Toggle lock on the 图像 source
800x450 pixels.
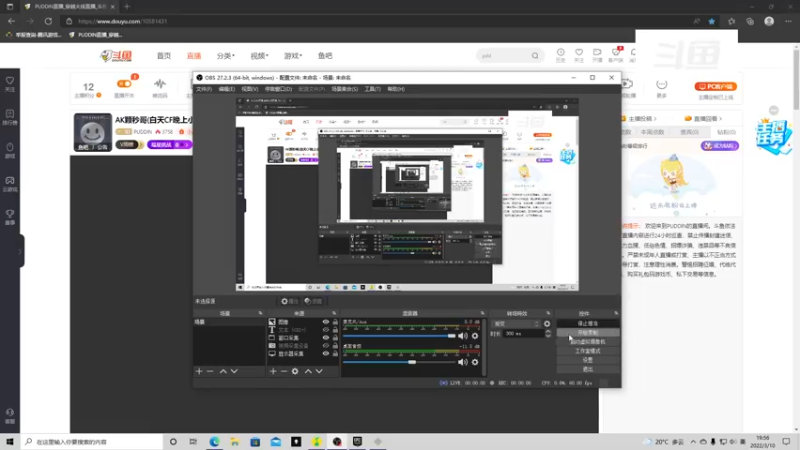pos(335,322)
